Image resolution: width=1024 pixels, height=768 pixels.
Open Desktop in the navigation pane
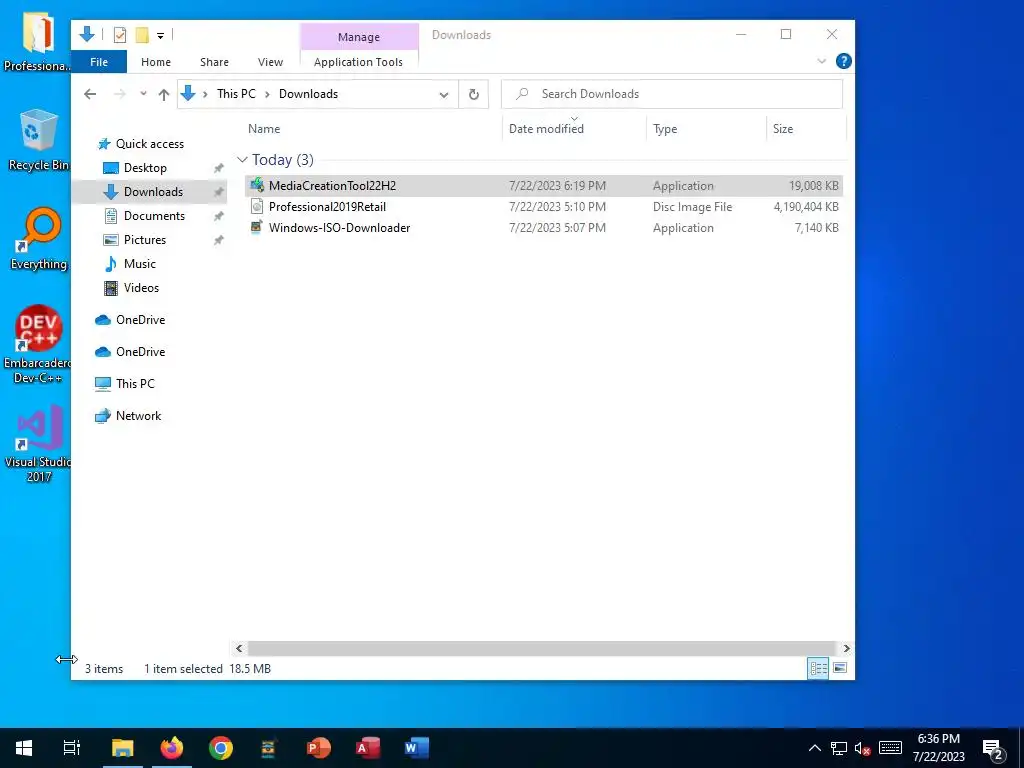145,168
